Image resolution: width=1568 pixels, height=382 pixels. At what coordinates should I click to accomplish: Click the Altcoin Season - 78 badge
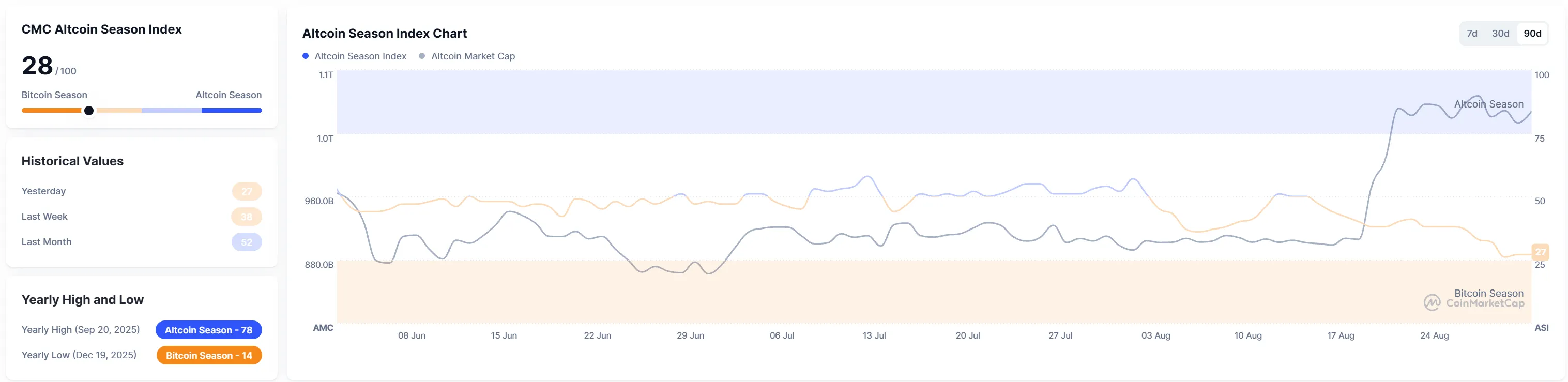pos(209,330)
